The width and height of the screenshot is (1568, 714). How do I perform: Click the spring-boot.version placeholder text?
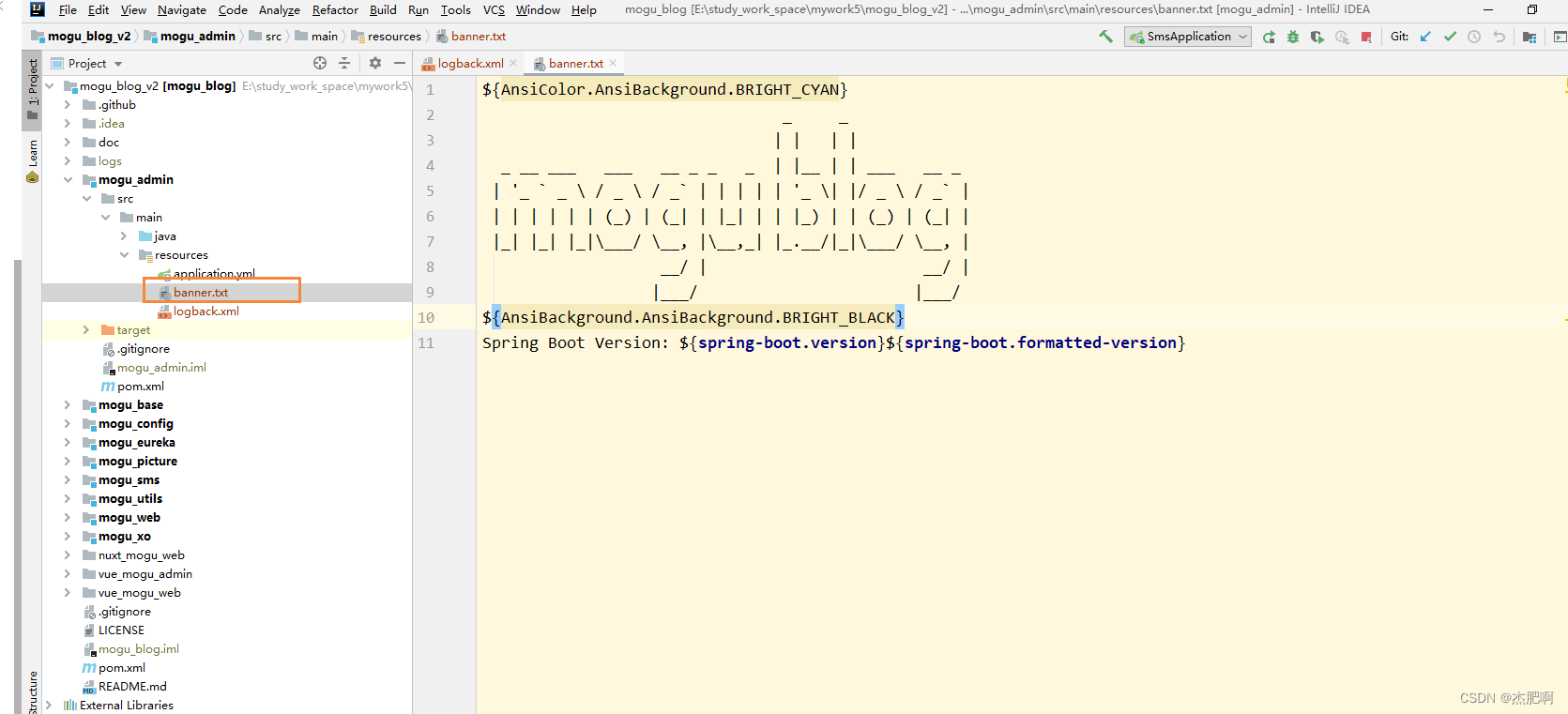pos(786,343)
